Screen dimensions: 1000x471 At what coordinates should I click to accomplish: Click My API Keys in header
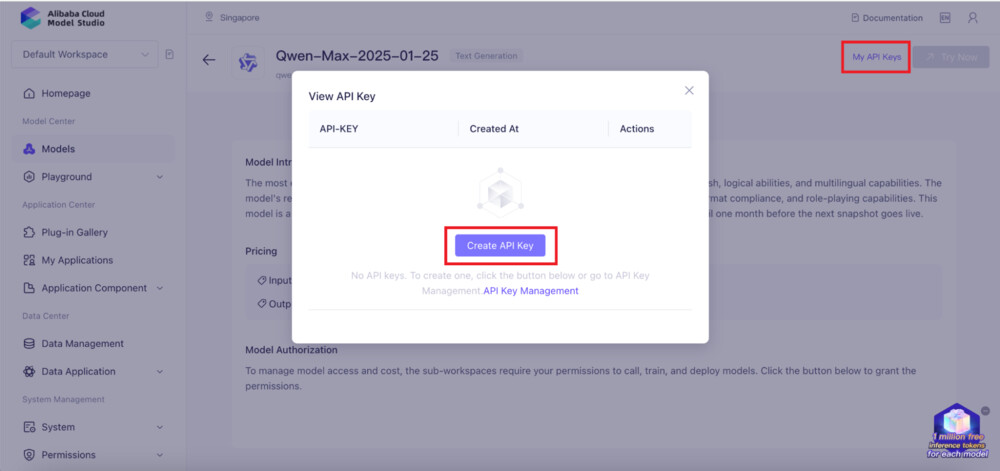coord(876,57)
